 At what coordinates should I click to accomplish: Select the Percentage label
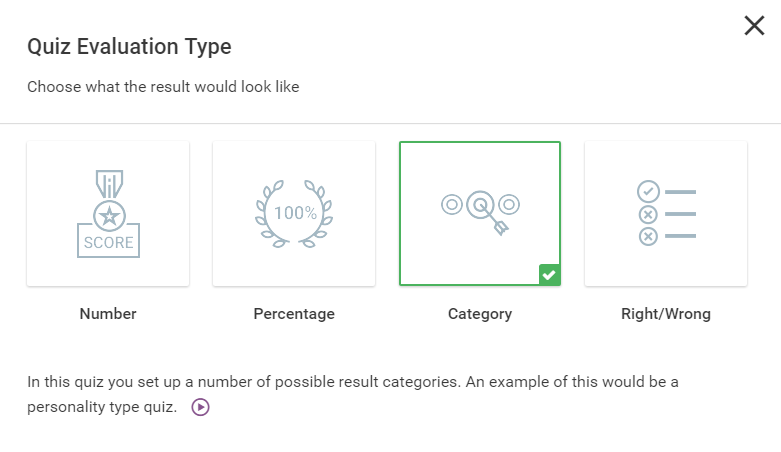tap(294, 314)
